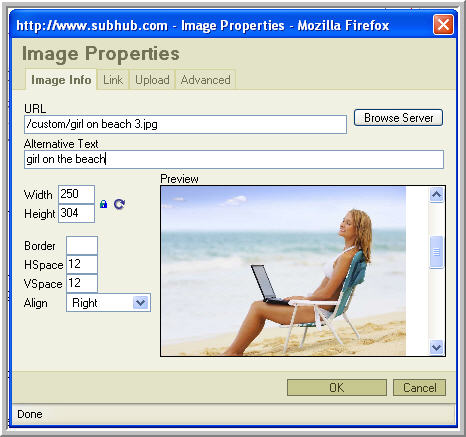Close the Image Properties window
466x437 pixels.
(x=443, y=25)
